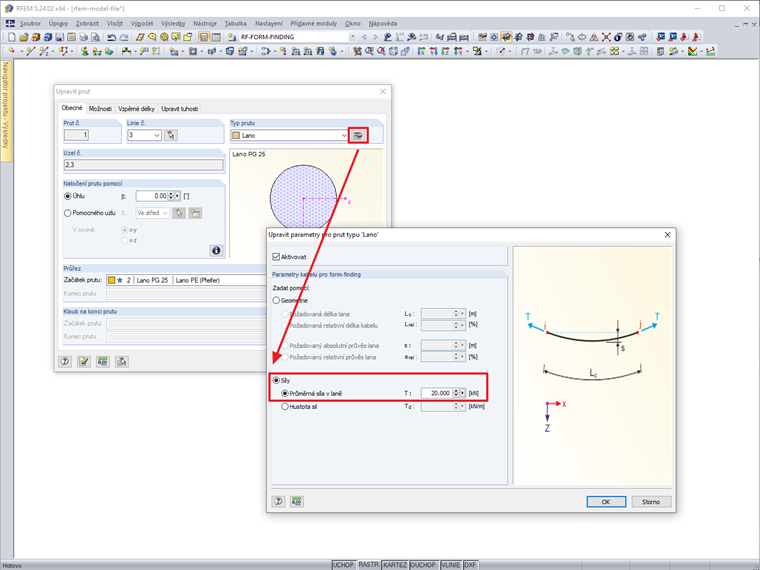Viewport: 760px width, 570px height.
Task: Open the Linie č. dropdown
Action: click(157, 135)
